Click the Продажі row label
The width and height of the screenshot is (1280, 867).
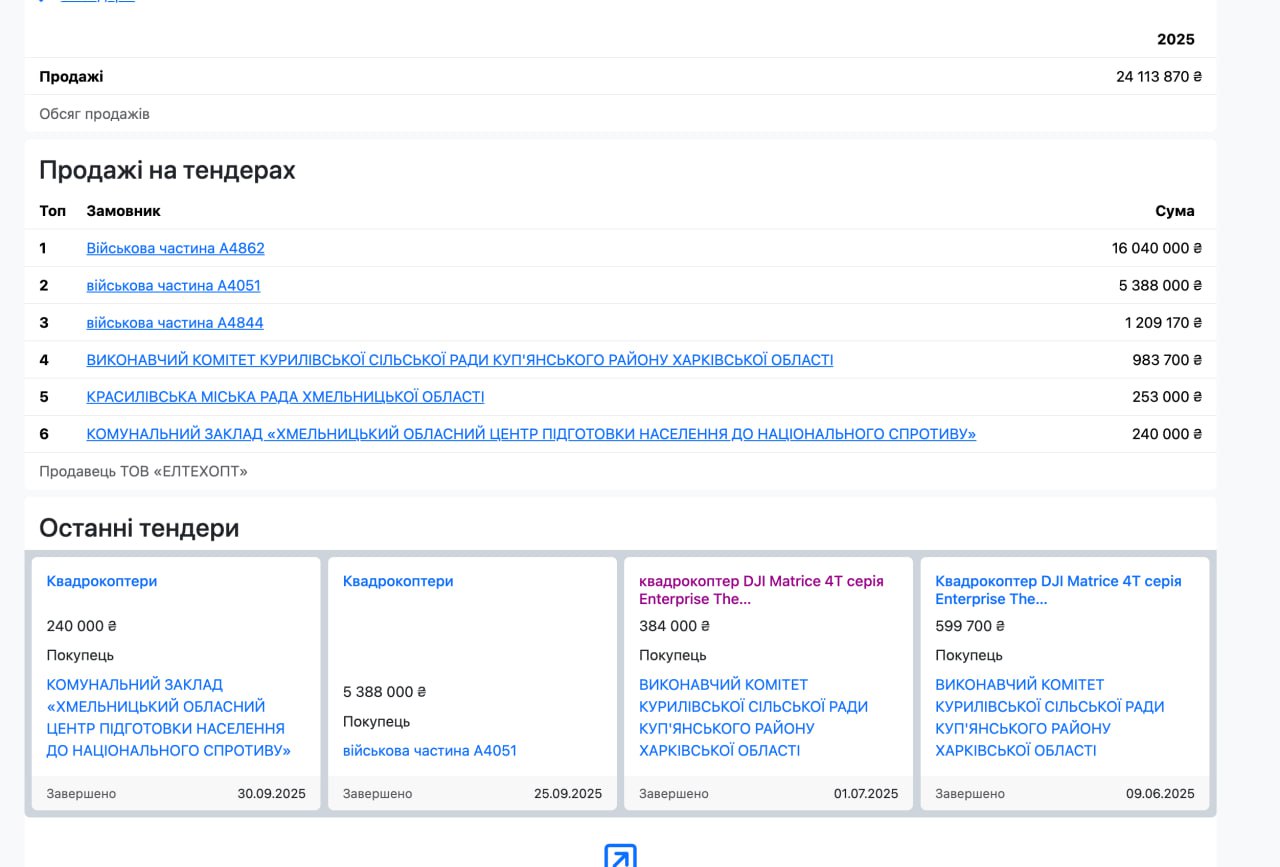[x=71, y=76]
